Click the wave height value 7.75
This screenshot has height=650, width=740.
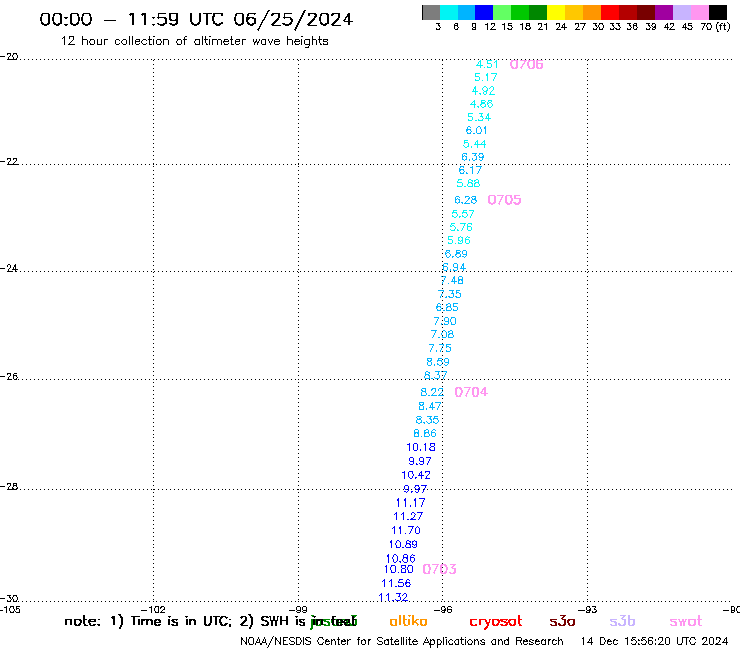click(440, 348)
